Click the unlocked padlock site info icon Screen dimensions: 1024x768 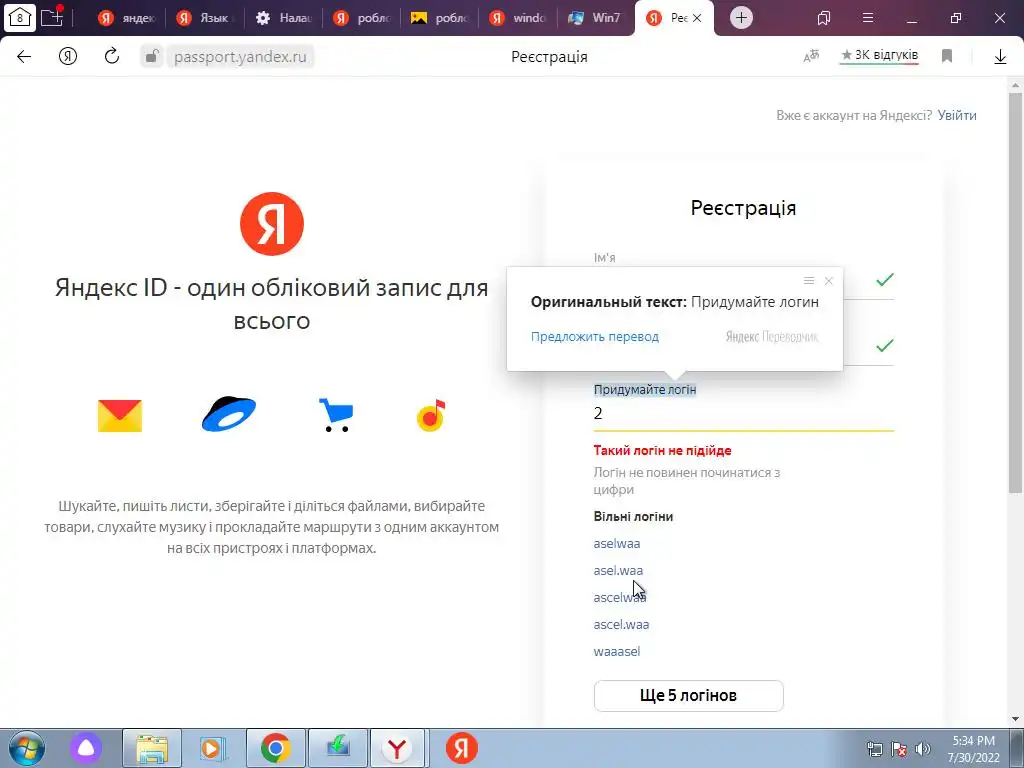(152, 56)
